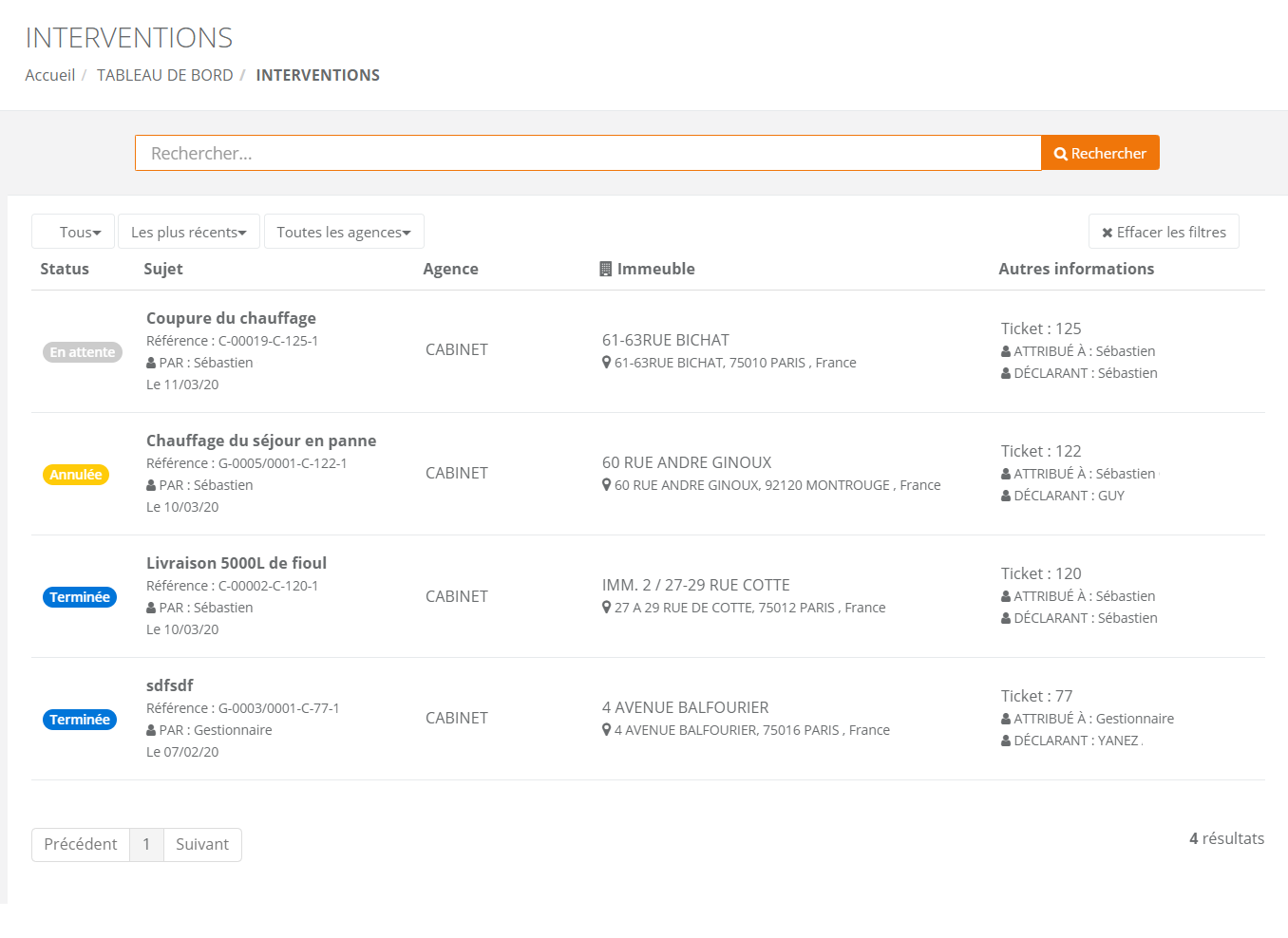Click user icon beside DÉCLARANT in Ticket 120
The width and height of the screenshot is (1288, 938).
[x=1006, y=618]
